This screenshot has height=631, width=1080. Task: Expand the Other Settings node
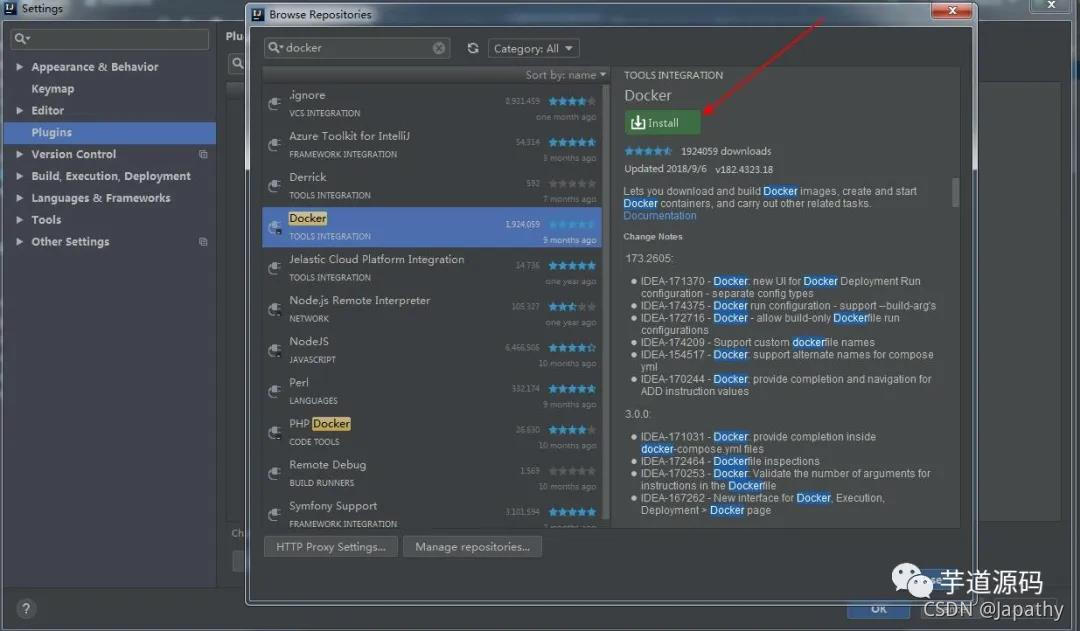pos(19,242)
